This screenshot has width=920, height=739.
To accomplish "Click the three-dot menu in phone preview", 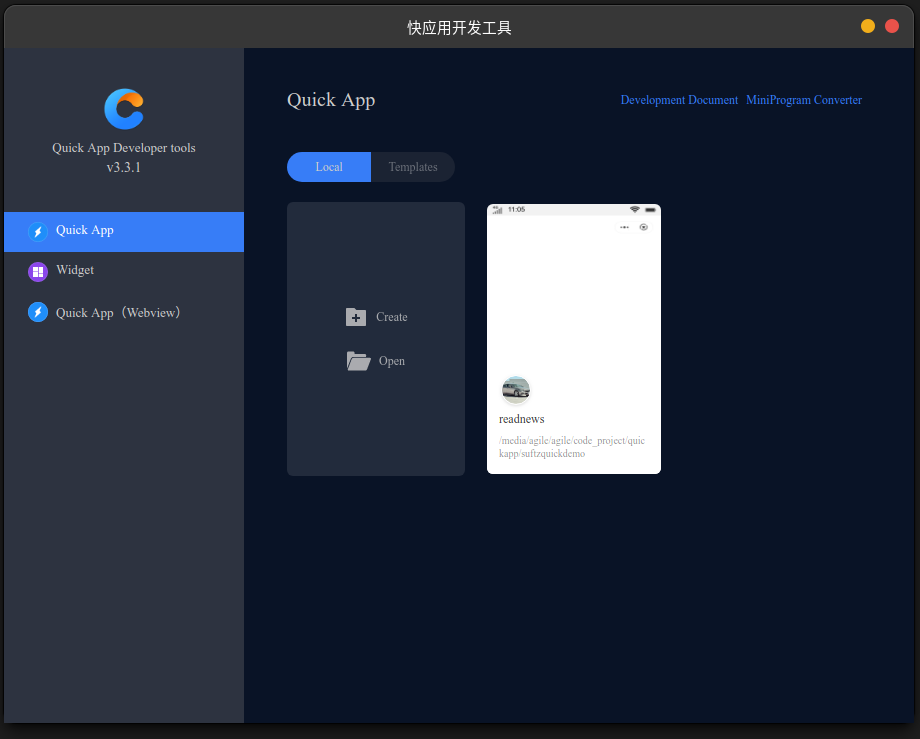I will pos(625,227).
